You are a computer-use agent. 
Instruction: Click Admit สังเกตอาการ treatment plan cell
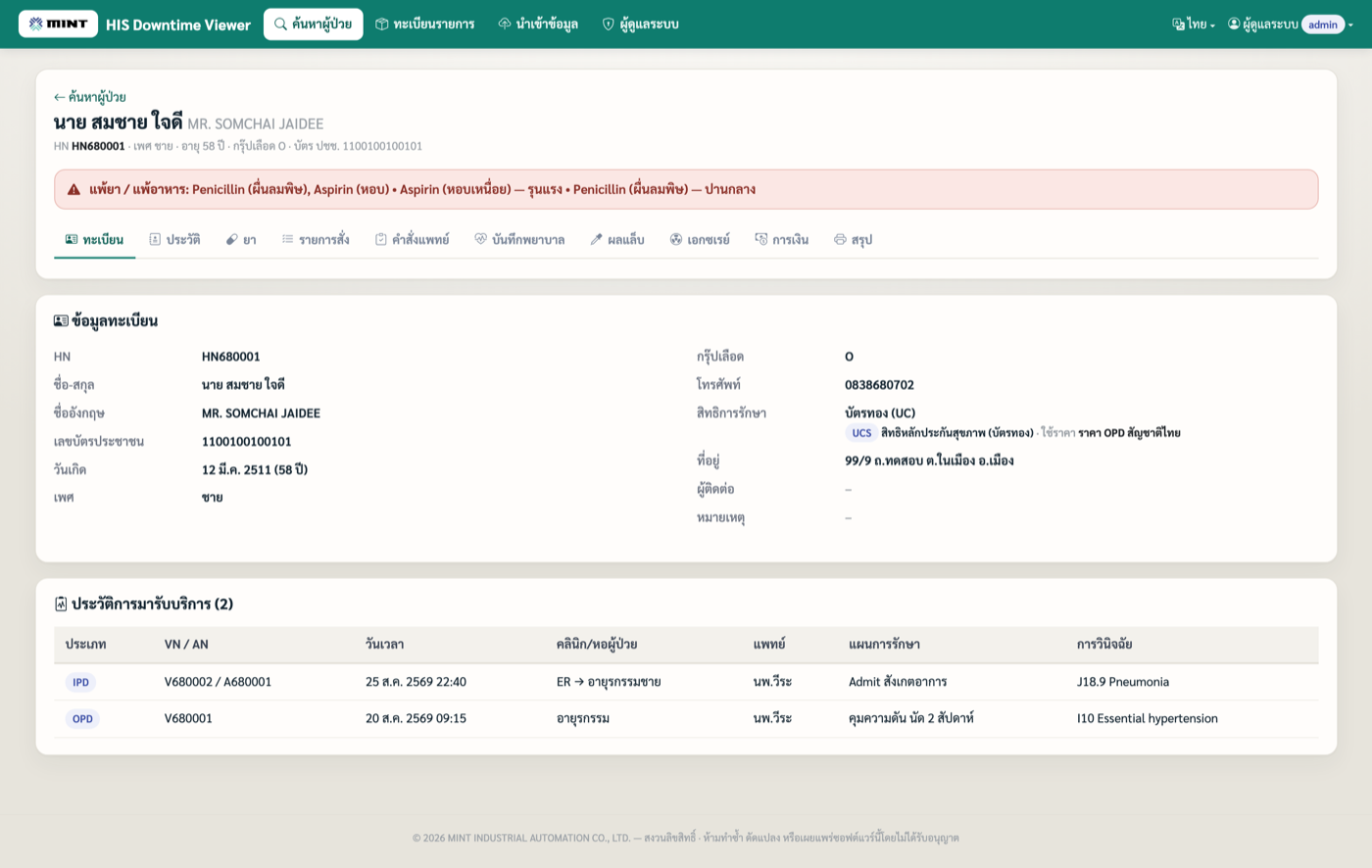[x=898, y=682]
